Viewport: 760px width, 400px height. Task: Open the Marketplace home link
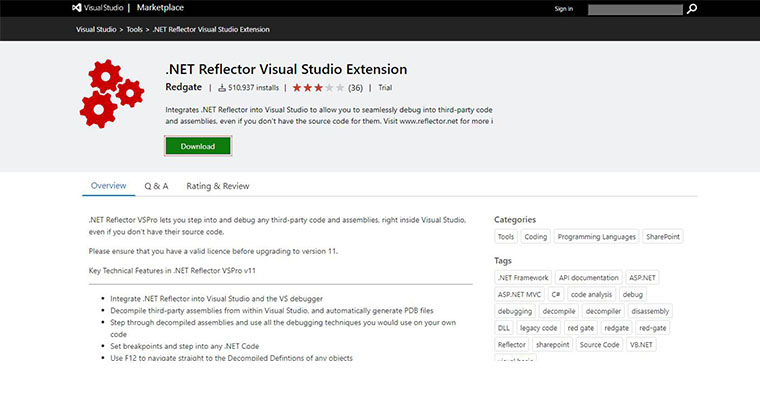point(160,8)
